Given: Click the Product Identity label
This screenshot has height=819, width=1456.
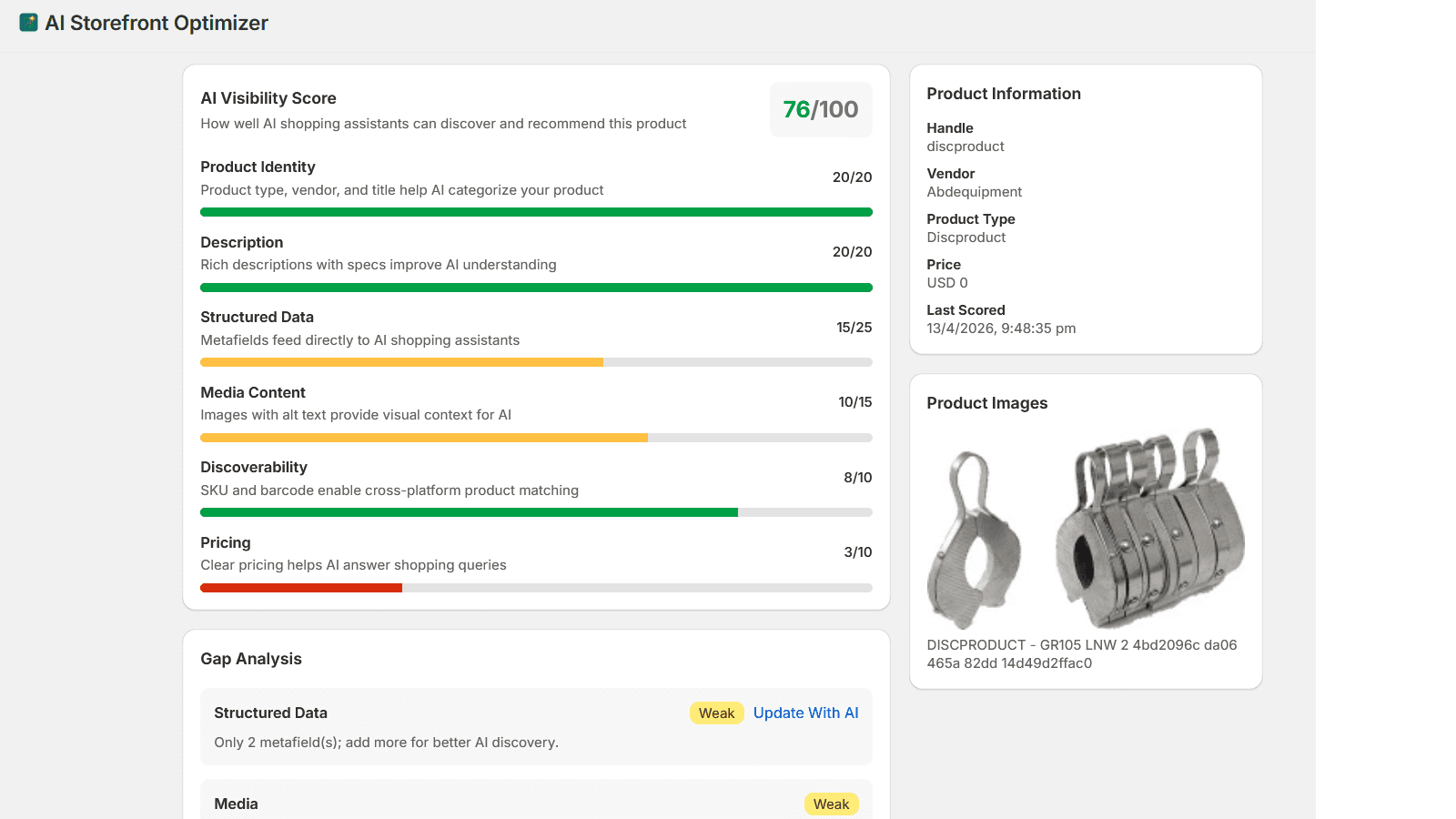Looking at the screenshot, I should (x=258, y=167).
